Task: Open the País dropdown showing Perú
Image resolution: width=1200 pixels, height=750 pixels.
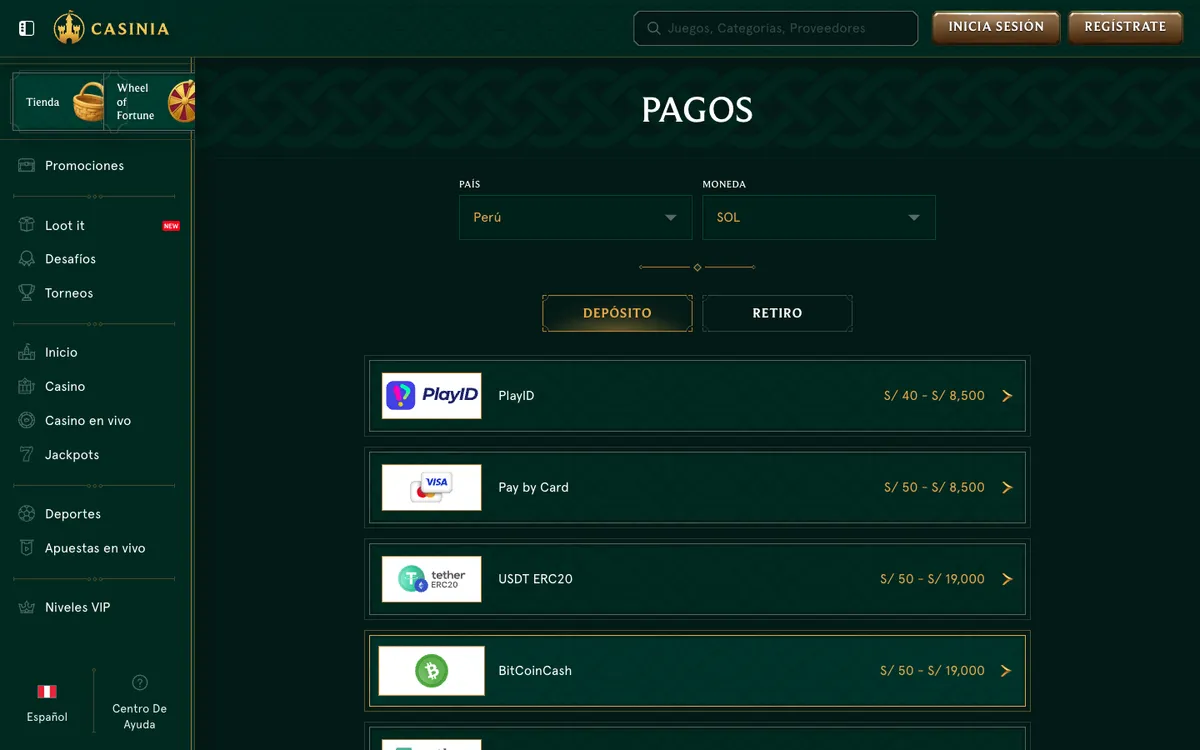Action: click(x=575, y=217)
